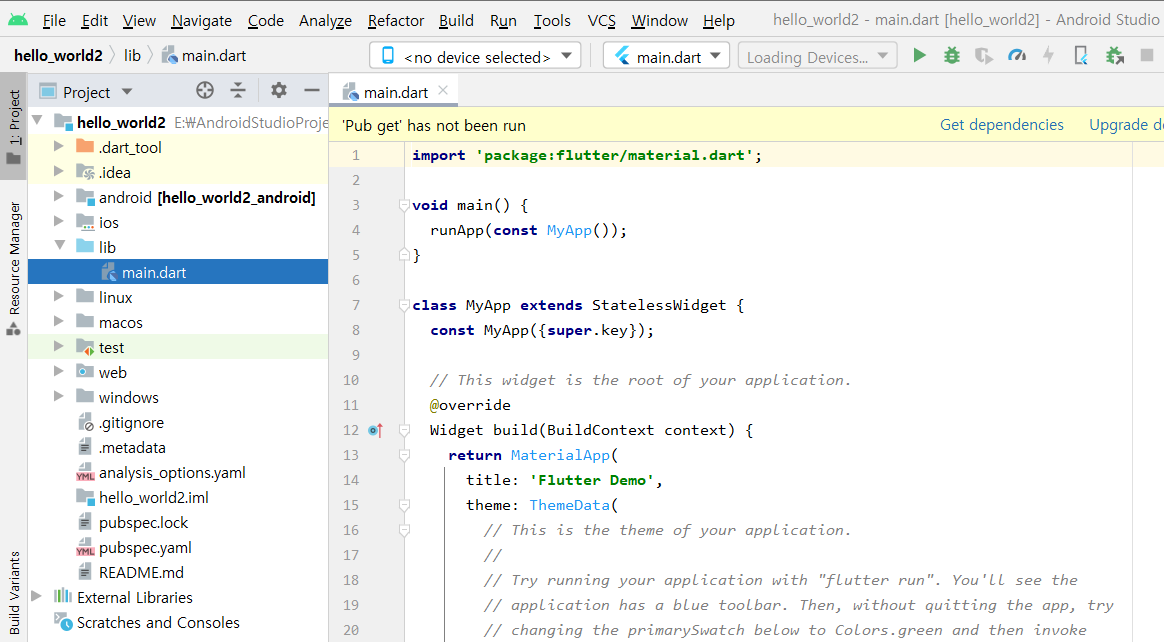Open Build Variants side panel
1164x642 pixels.
(14, 594)
